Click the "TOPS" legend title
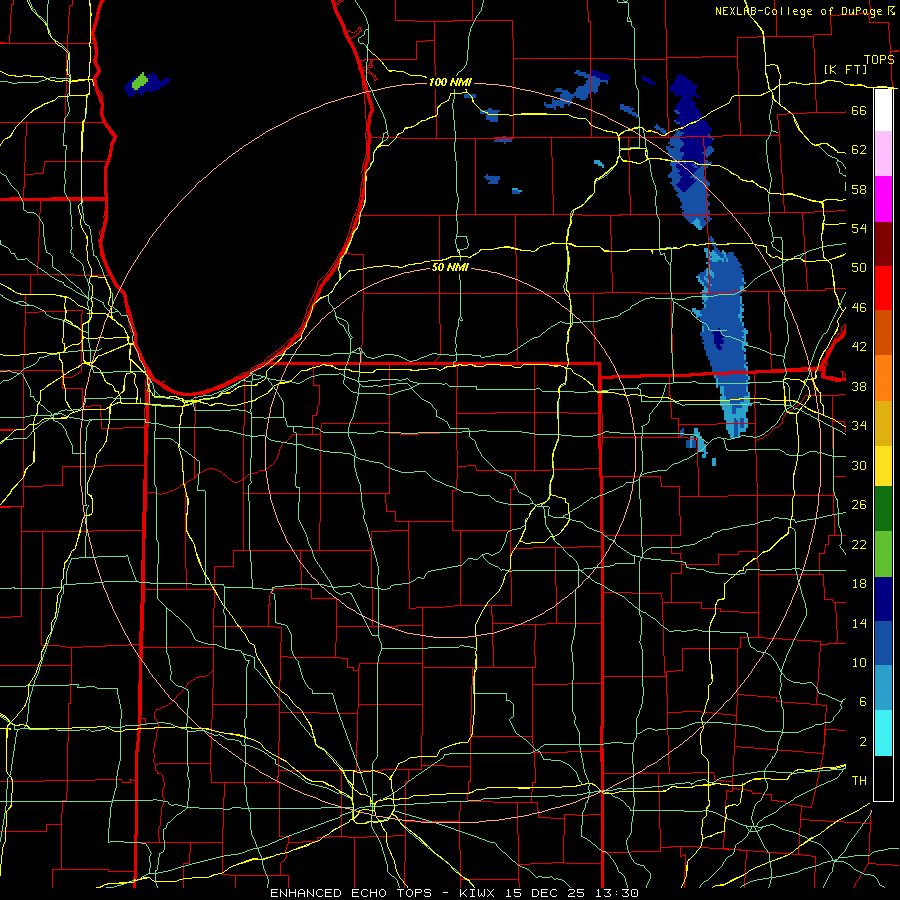Viewport: 900px width, 900px height. coord(879,60)
